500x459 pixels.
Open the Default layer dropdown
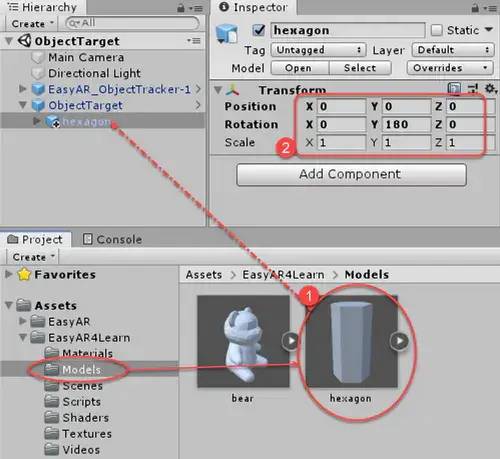tap(453, 50)
